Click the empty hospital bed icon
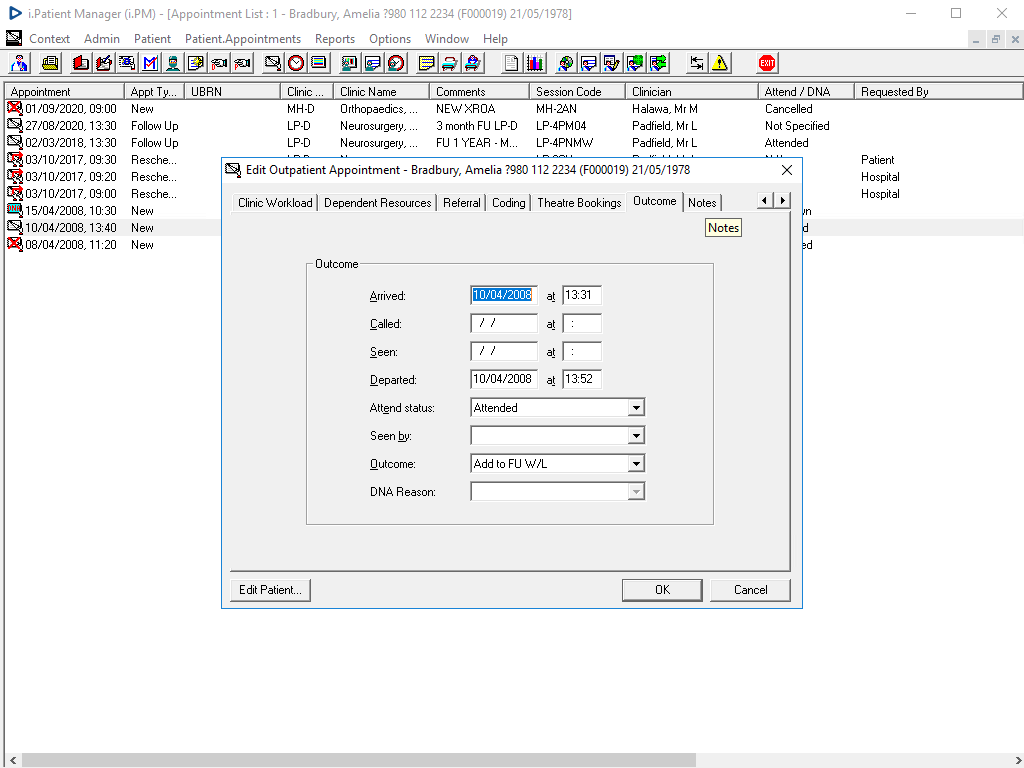 449,63
